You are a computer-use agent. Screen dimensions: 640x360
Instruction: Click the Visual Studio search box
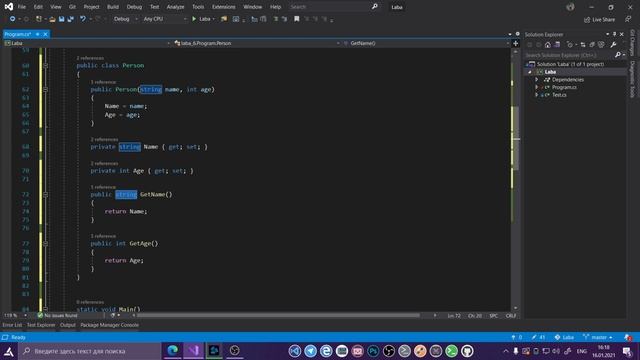333,7
